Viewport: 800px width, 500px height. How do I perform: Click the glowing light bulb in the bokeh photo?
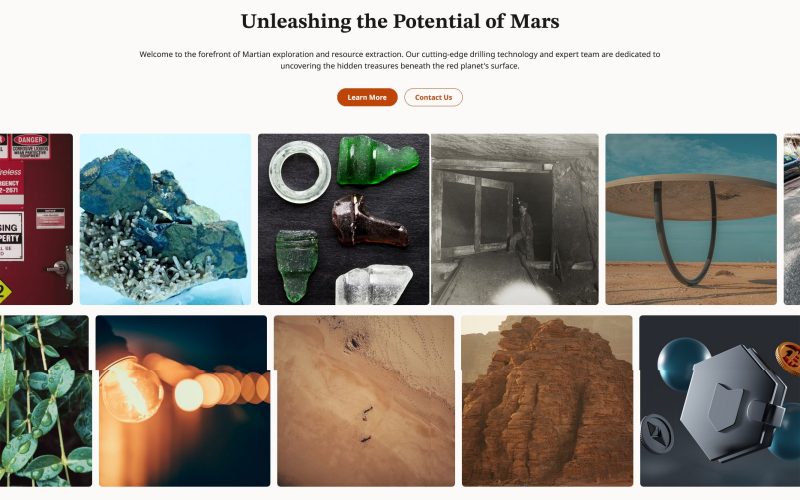click(x=131, y=389)
